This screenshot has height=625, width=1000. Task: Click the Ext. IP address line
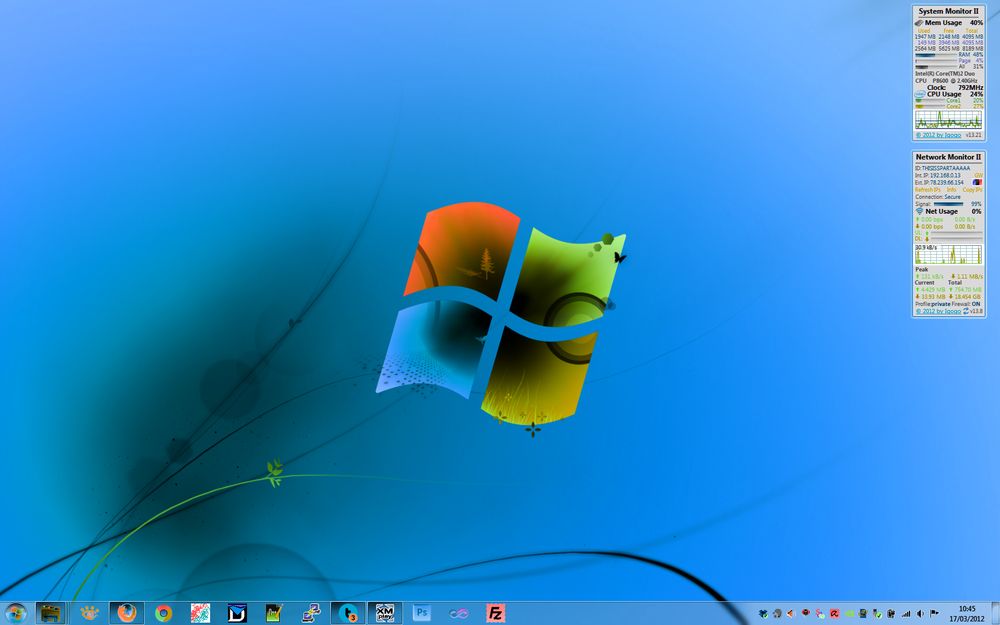click(x=938, y=182)
